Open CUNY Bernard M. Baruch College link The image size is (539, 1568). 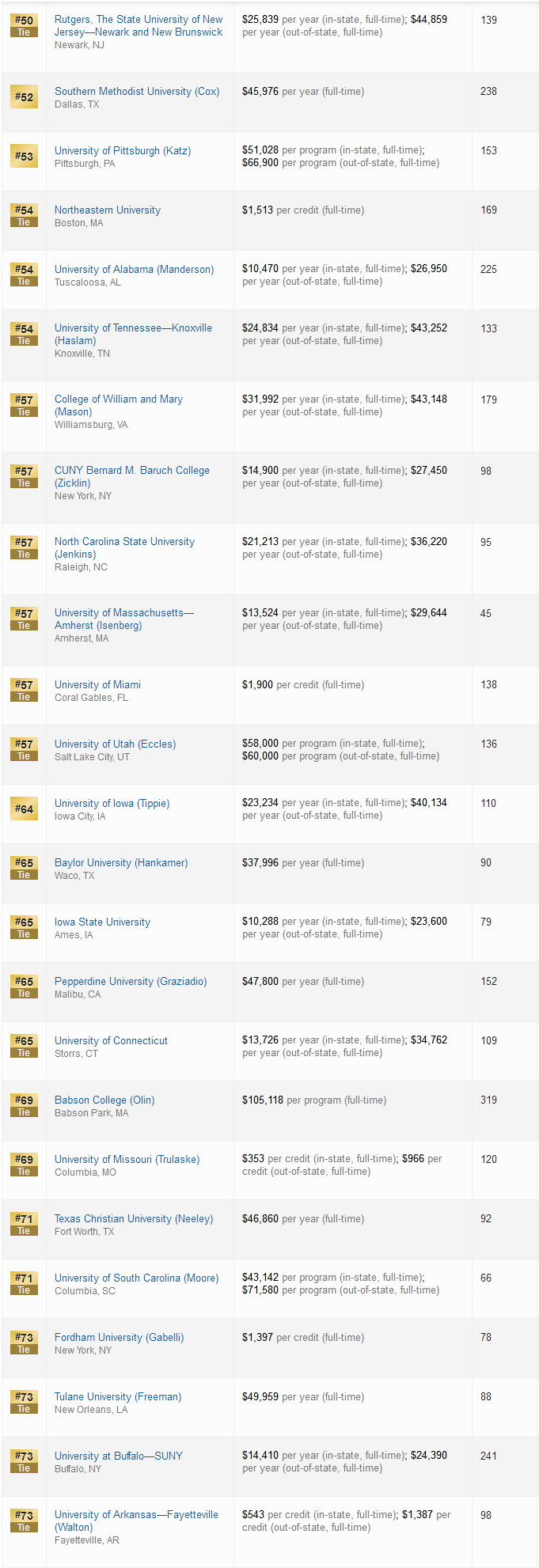coord(132,471)
